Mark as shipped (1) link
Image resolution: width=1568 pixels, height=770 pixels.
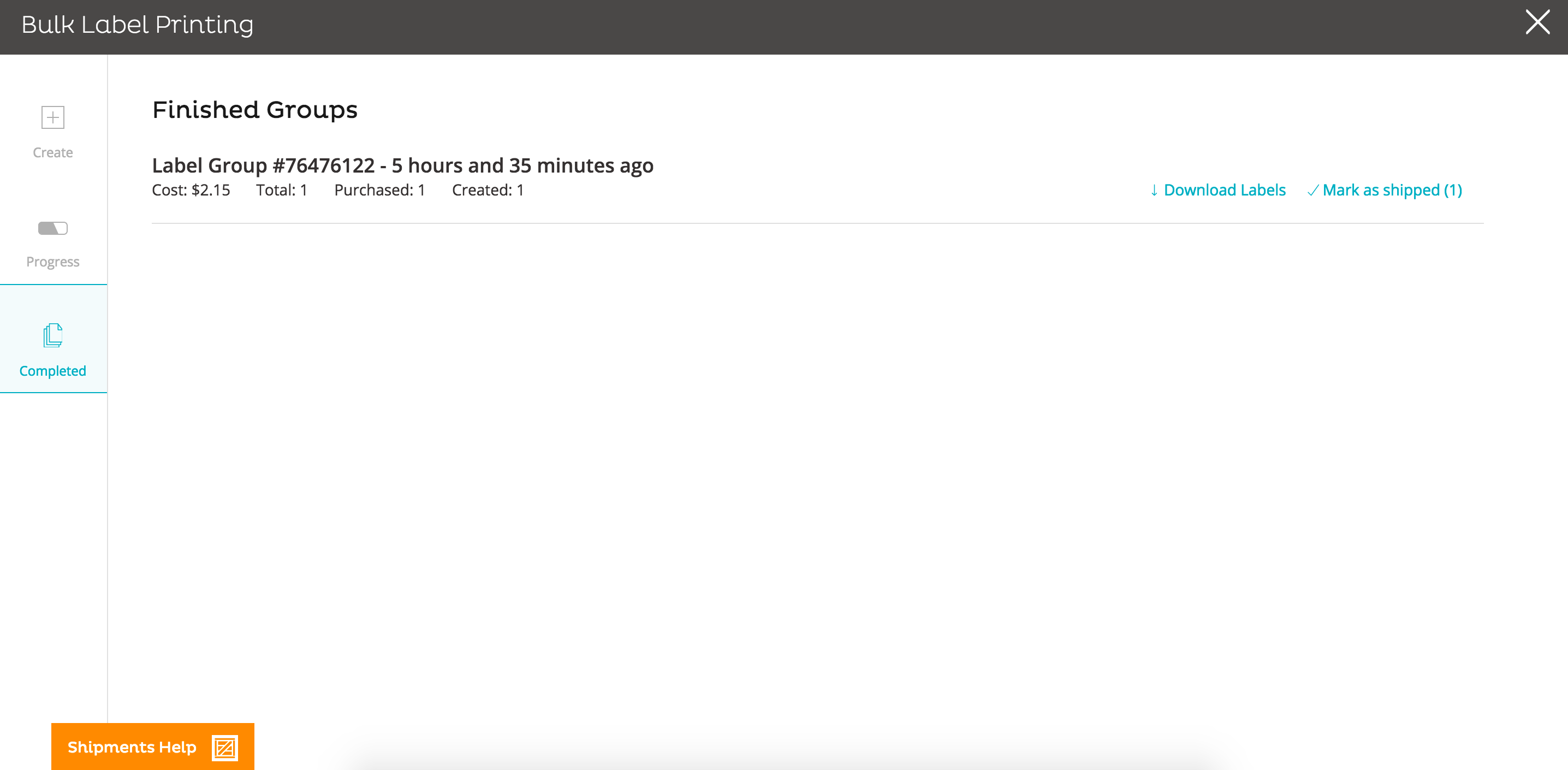click(x=1392, y=191)
